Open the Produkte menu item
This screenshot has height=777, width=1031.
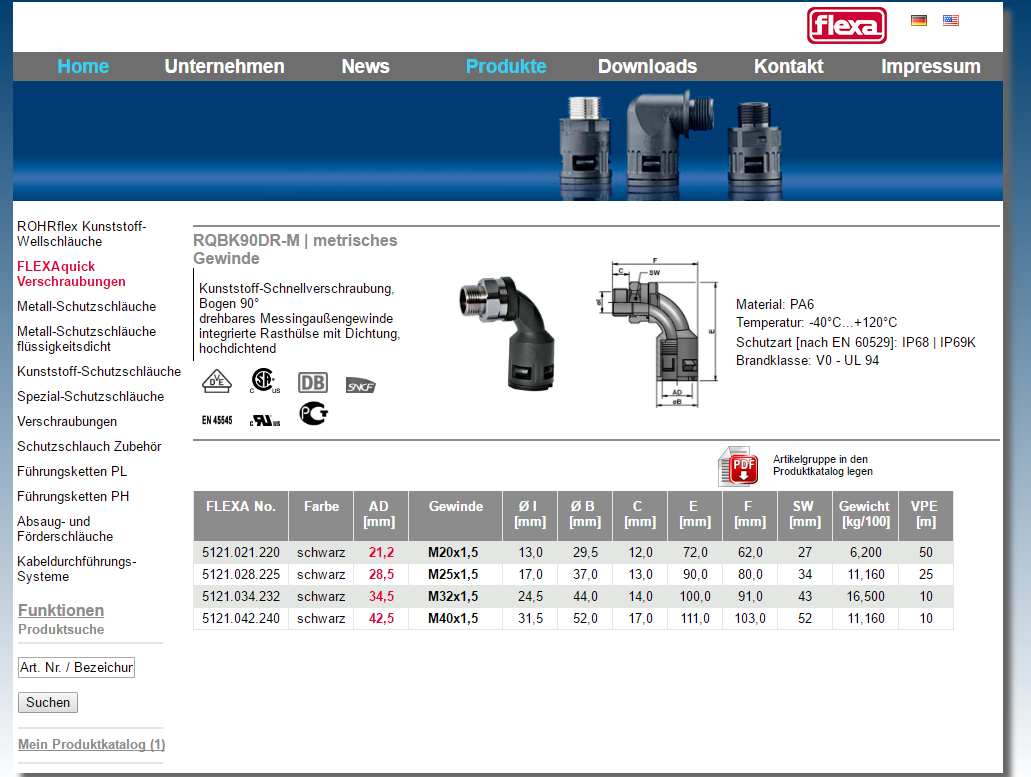tap(506, 66)
